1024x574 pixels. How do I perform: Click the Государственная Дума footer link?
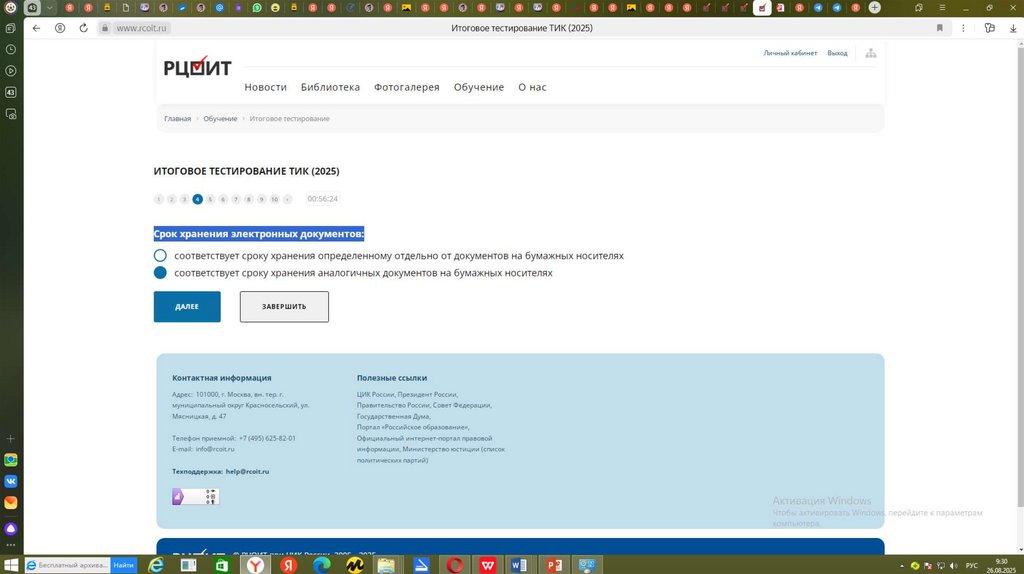393,416
